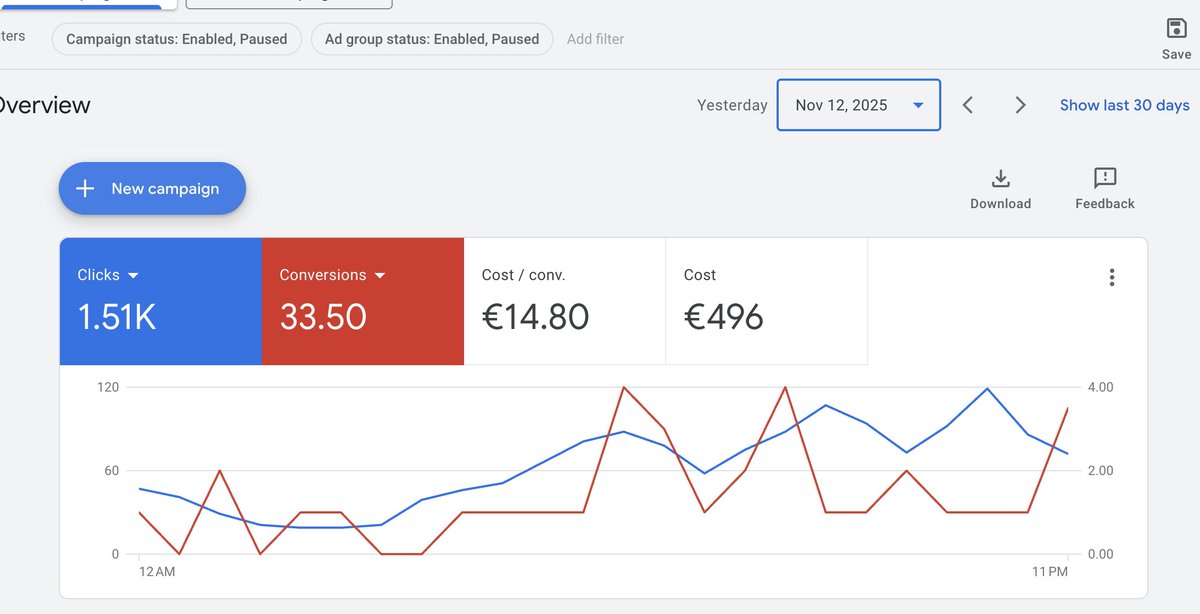This screenshot has width=1200, height=614.
Task: Open the three-dot options menu on the chart card
Action: tap(1112, 277)
